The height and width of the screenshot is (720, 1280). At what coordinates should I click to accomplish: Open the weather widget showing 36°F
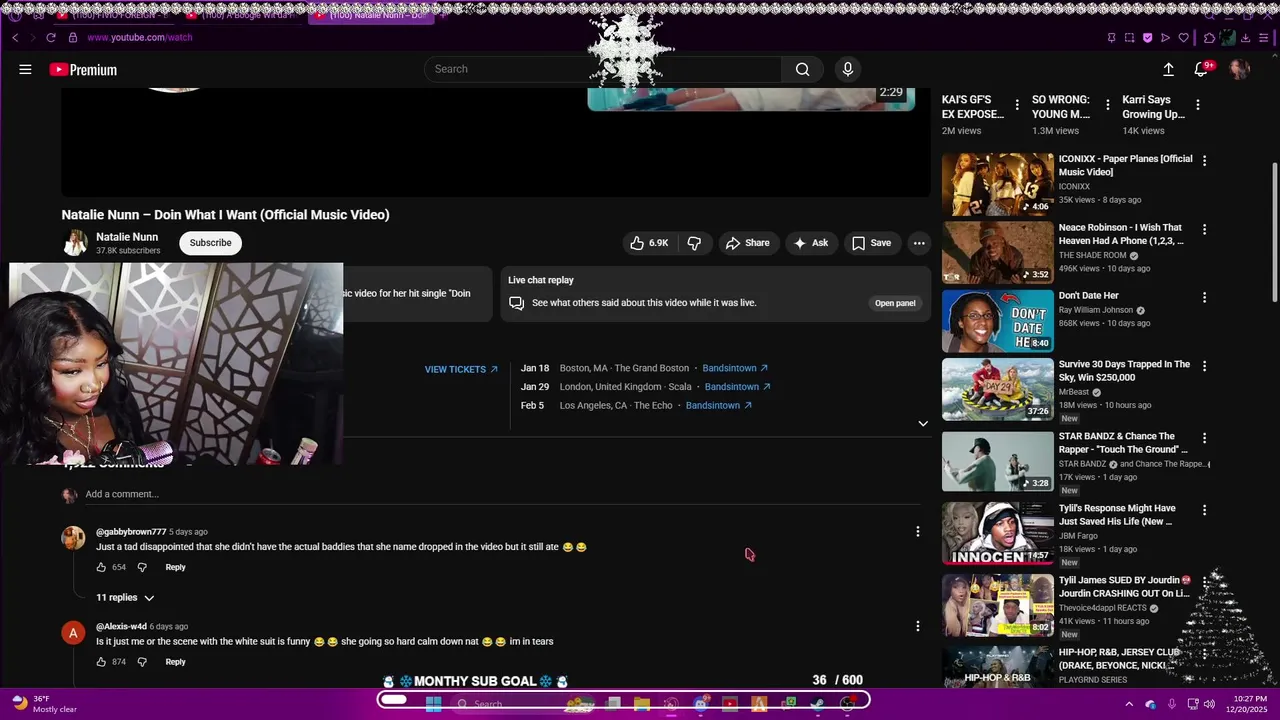[45, 704]
